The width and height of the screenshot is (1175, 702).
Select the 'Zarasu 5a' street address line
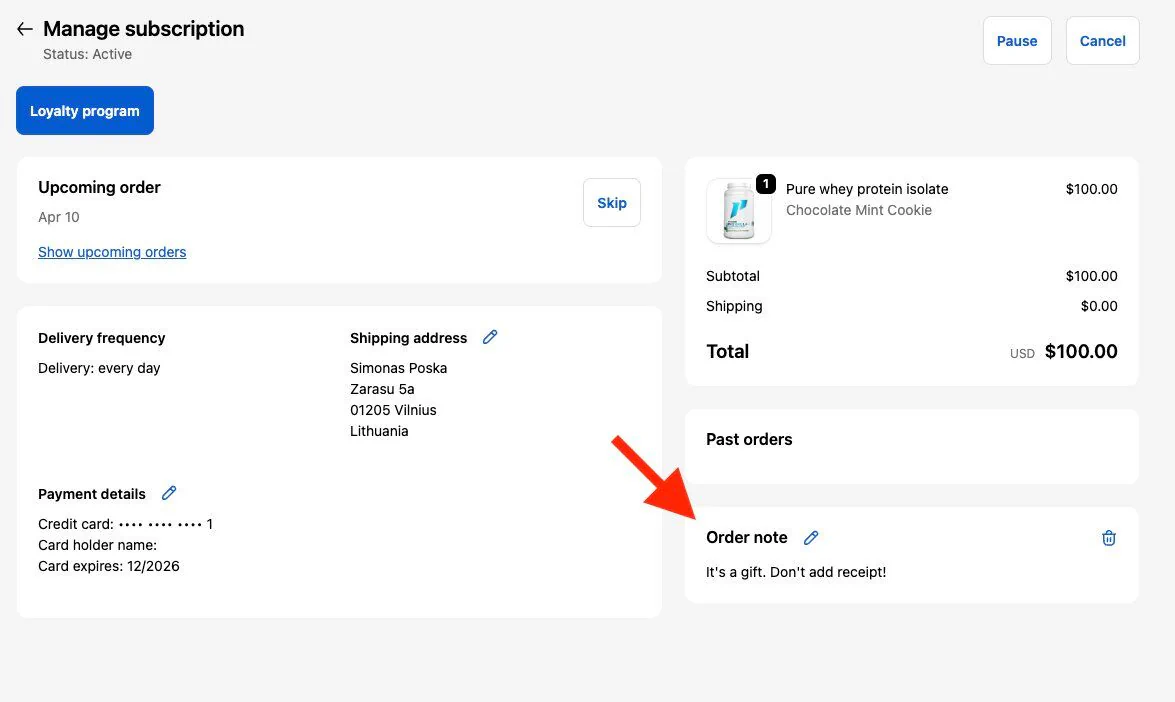382,389
